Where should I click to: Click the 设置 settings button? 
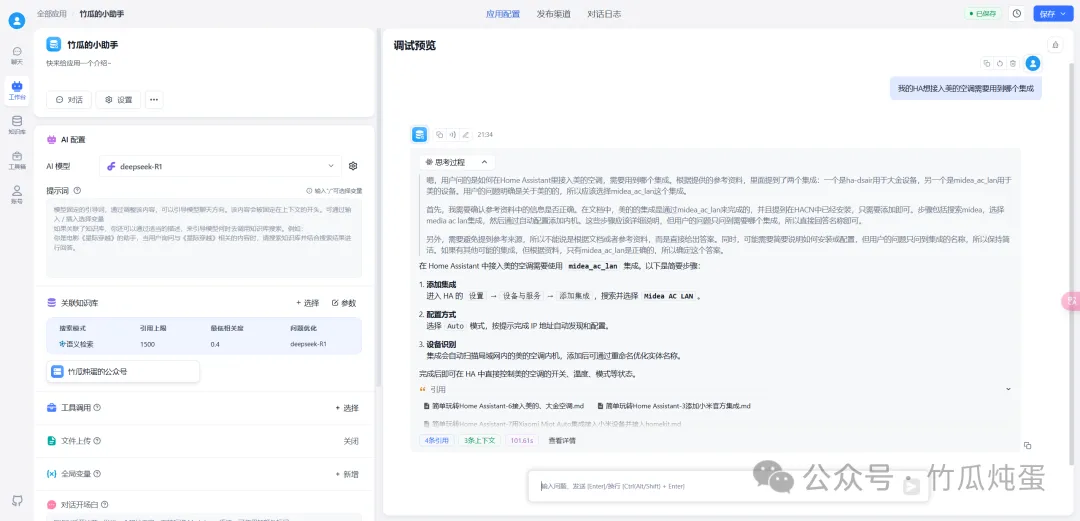(118, 100)
